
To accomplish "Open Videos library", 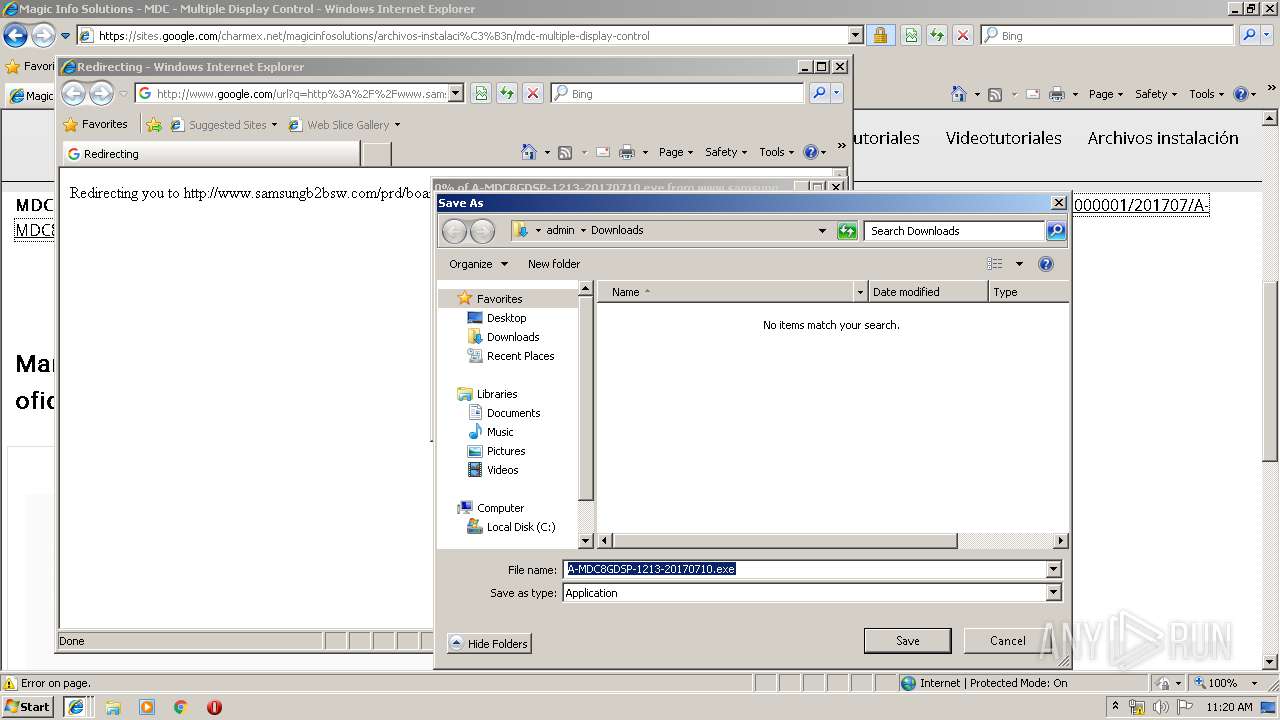I will click(x=502, y=470).
